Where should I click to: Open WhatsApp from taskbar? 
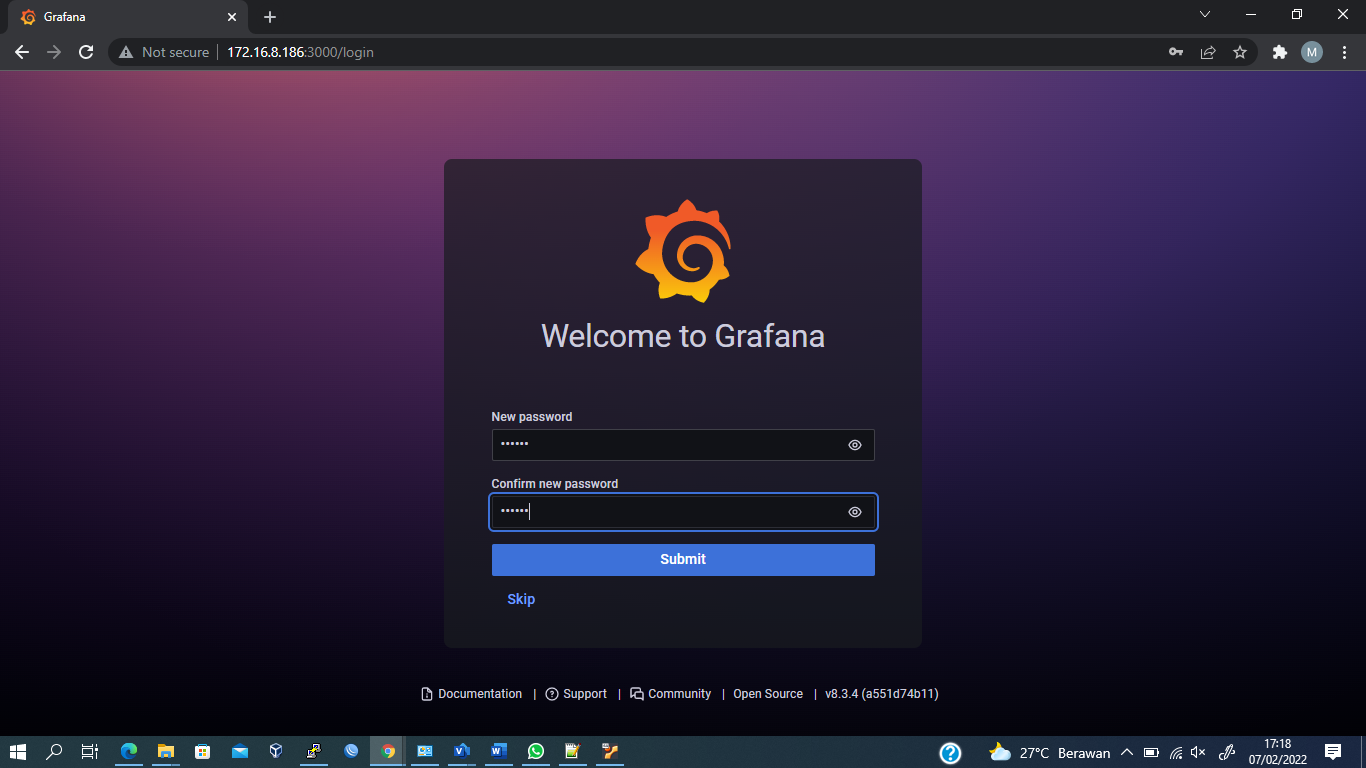click(x=536, y=752)
